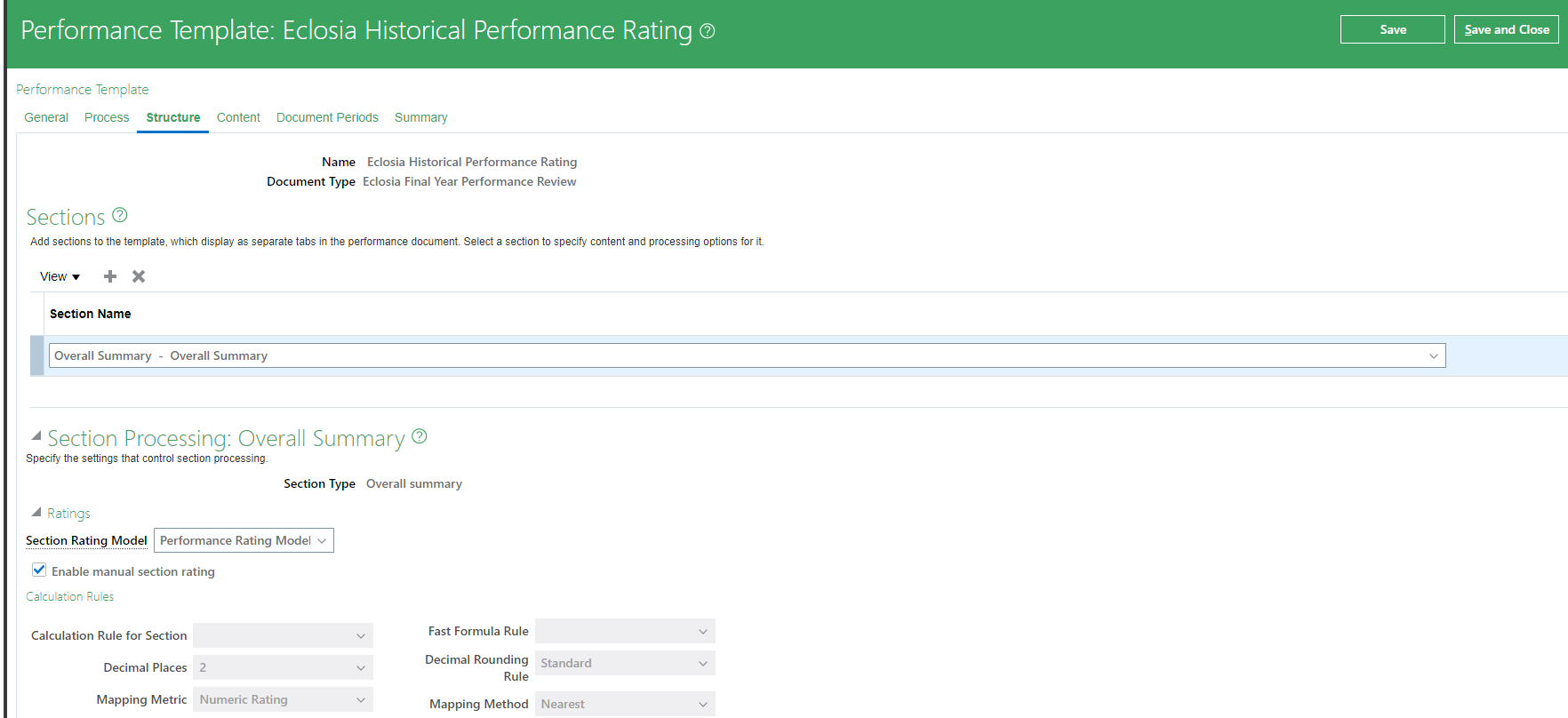Toggle Enable manual section rating checkbox
The height and width of the screenshot is (718, 1568).
coord(39,570)
